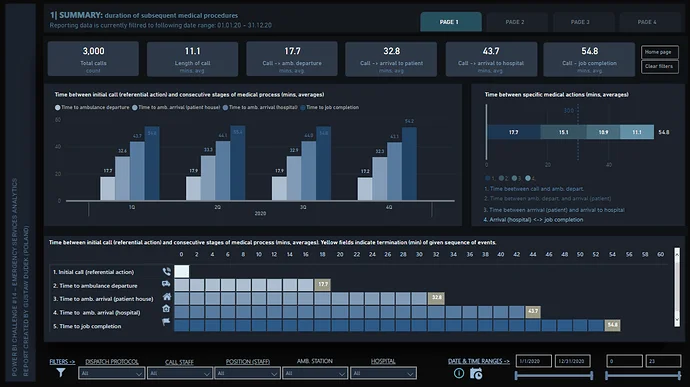Switch to the PAGE 1 tab
690x387 pixels.
click(451, 22)
